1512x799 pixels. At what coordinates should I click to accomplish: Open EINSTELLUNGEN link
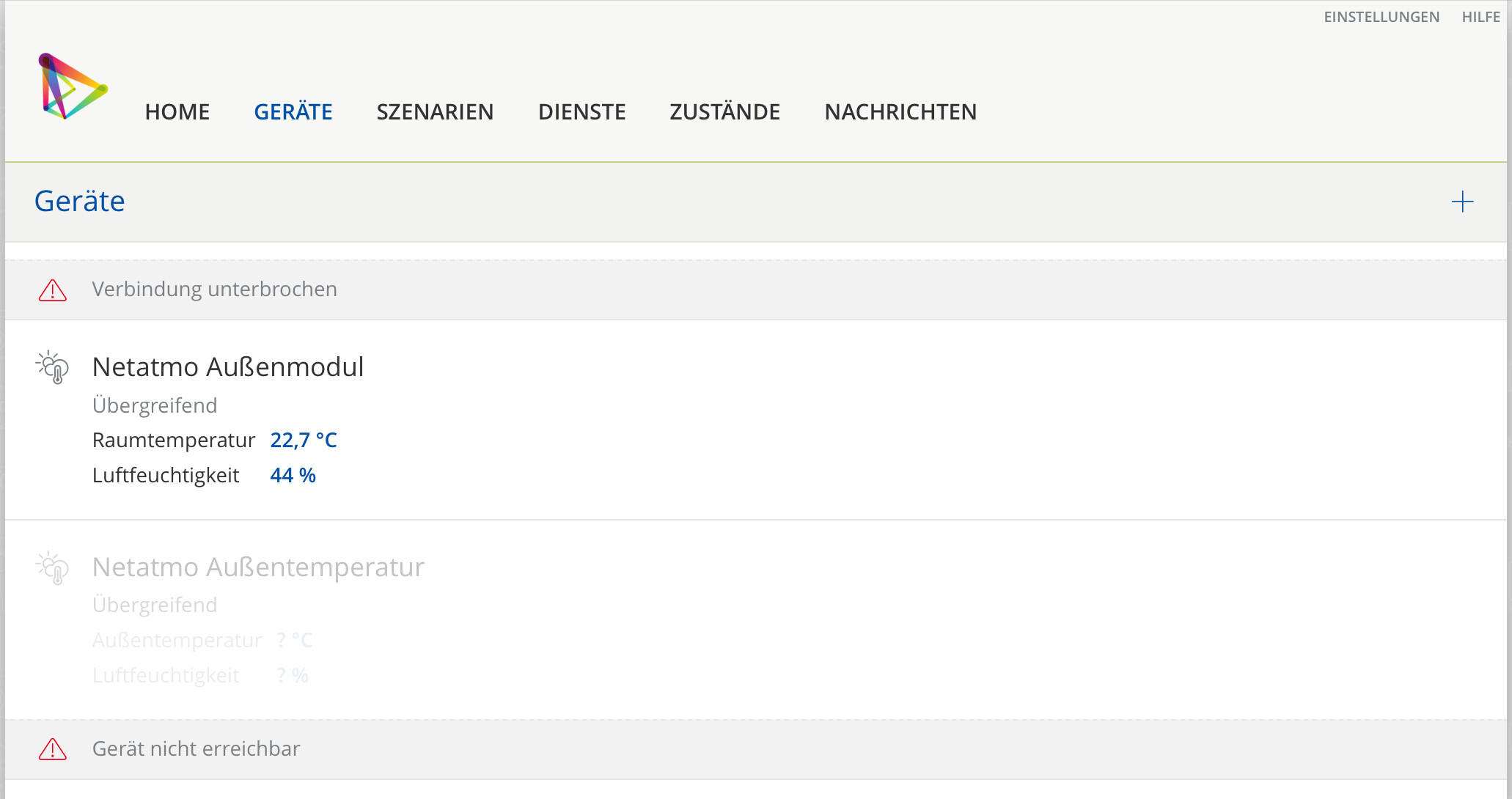[x=1381, y=17]
